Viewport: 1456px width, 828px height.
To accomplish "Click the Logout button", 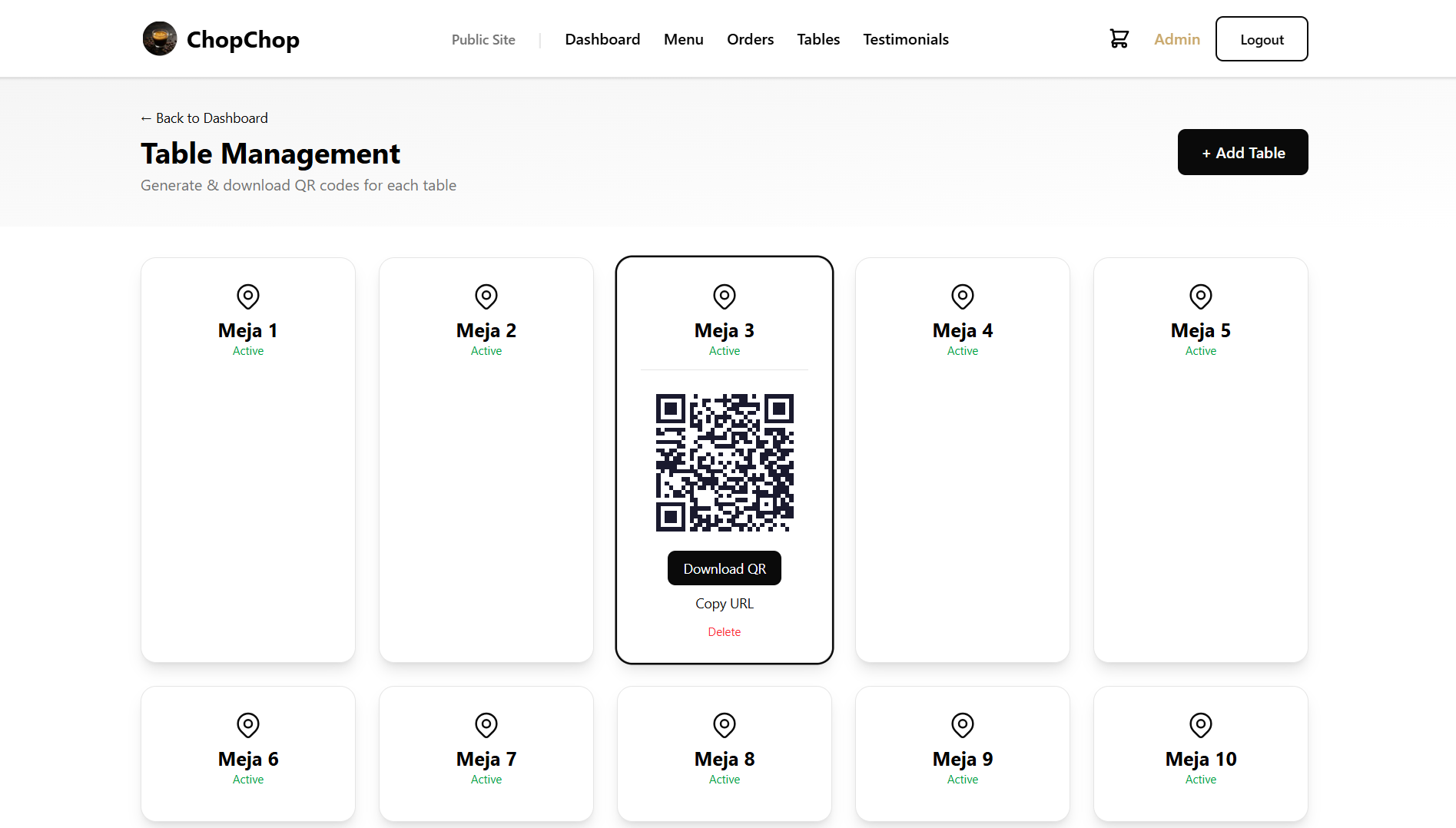I will click(1262, 39).
